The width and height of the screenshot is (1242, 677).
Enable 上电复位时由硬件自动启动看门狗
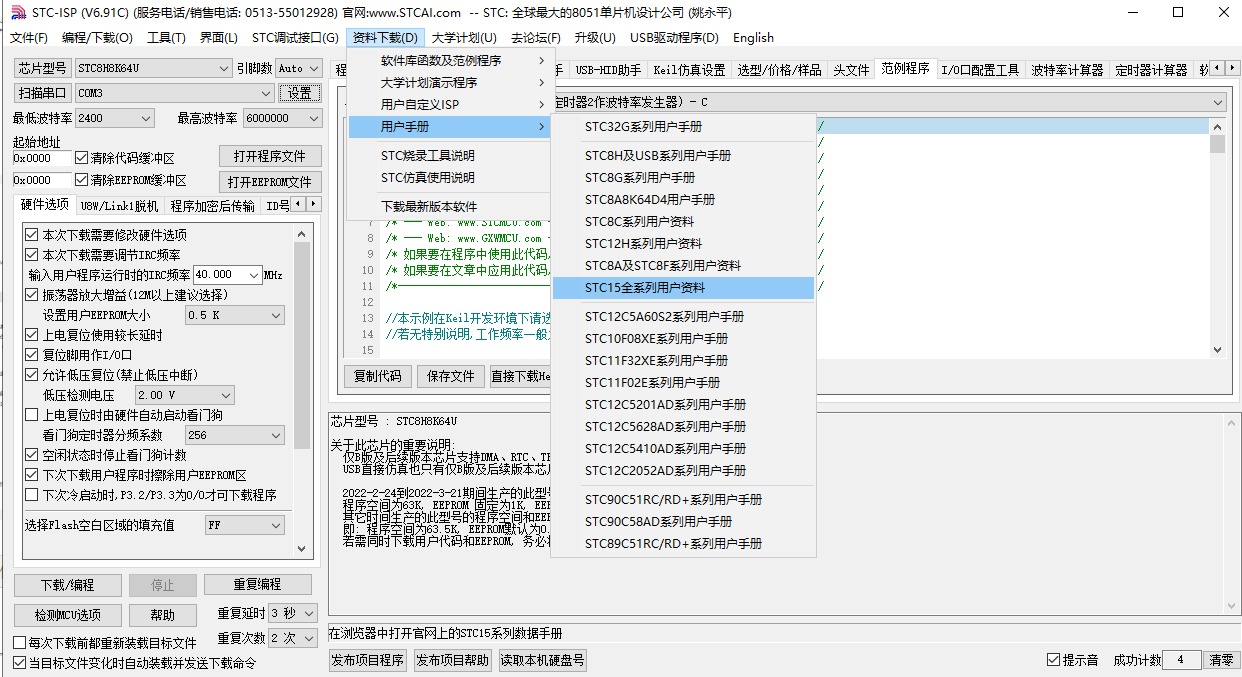click(32, 415)
